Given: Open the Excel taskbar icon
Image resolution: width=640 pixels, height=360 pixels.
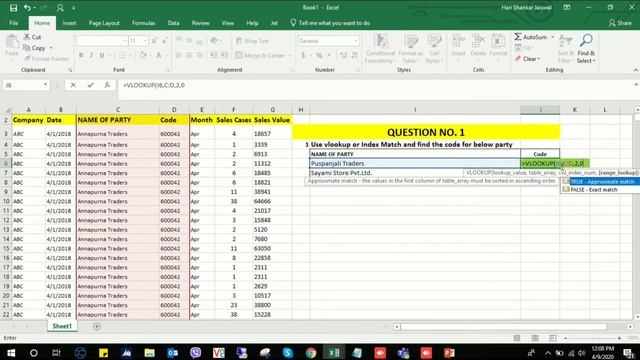Looking at the screenshot, I should tap(334, 353).
